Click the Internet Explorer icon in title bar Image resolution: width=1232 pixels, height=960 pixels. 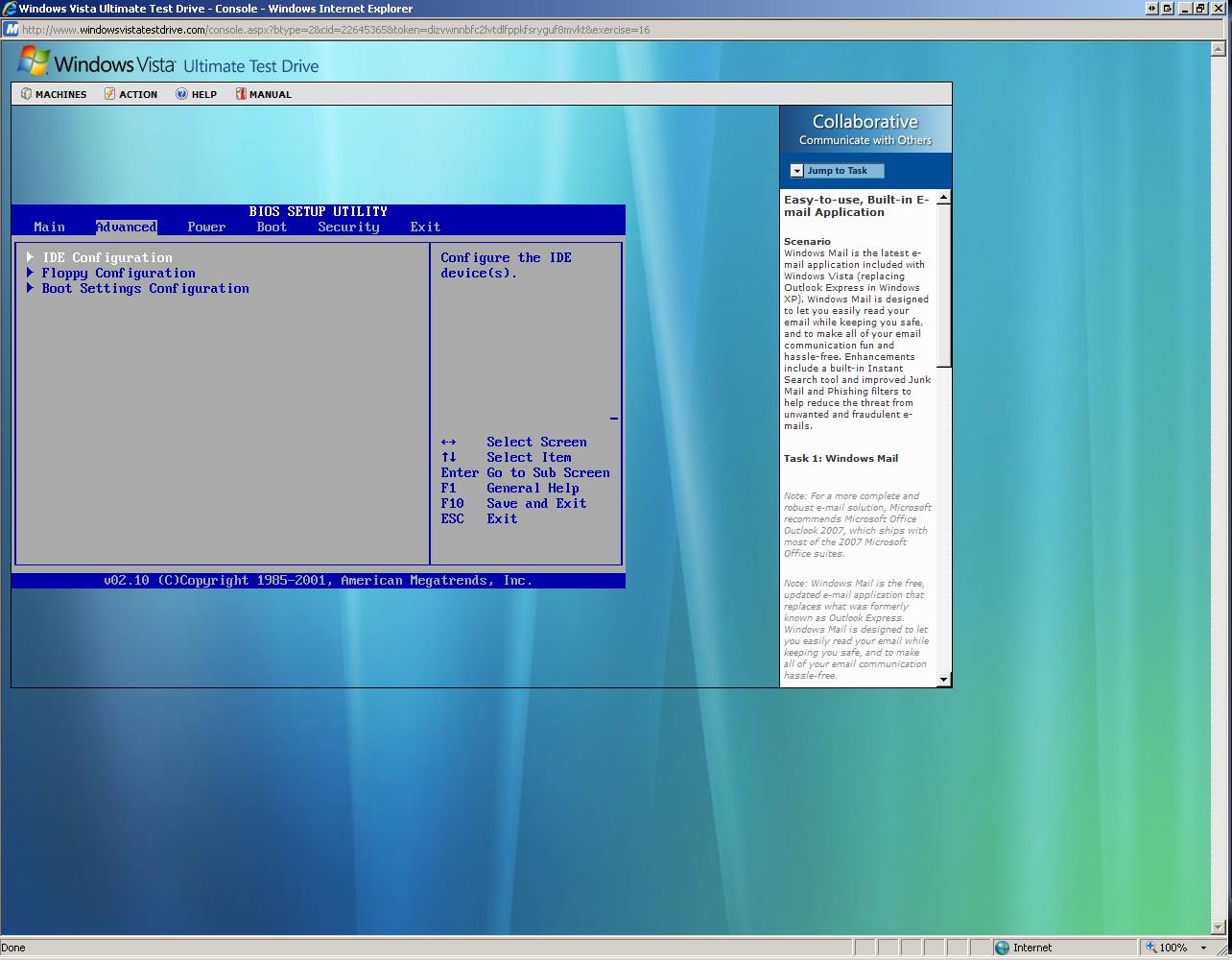(10, 9)
